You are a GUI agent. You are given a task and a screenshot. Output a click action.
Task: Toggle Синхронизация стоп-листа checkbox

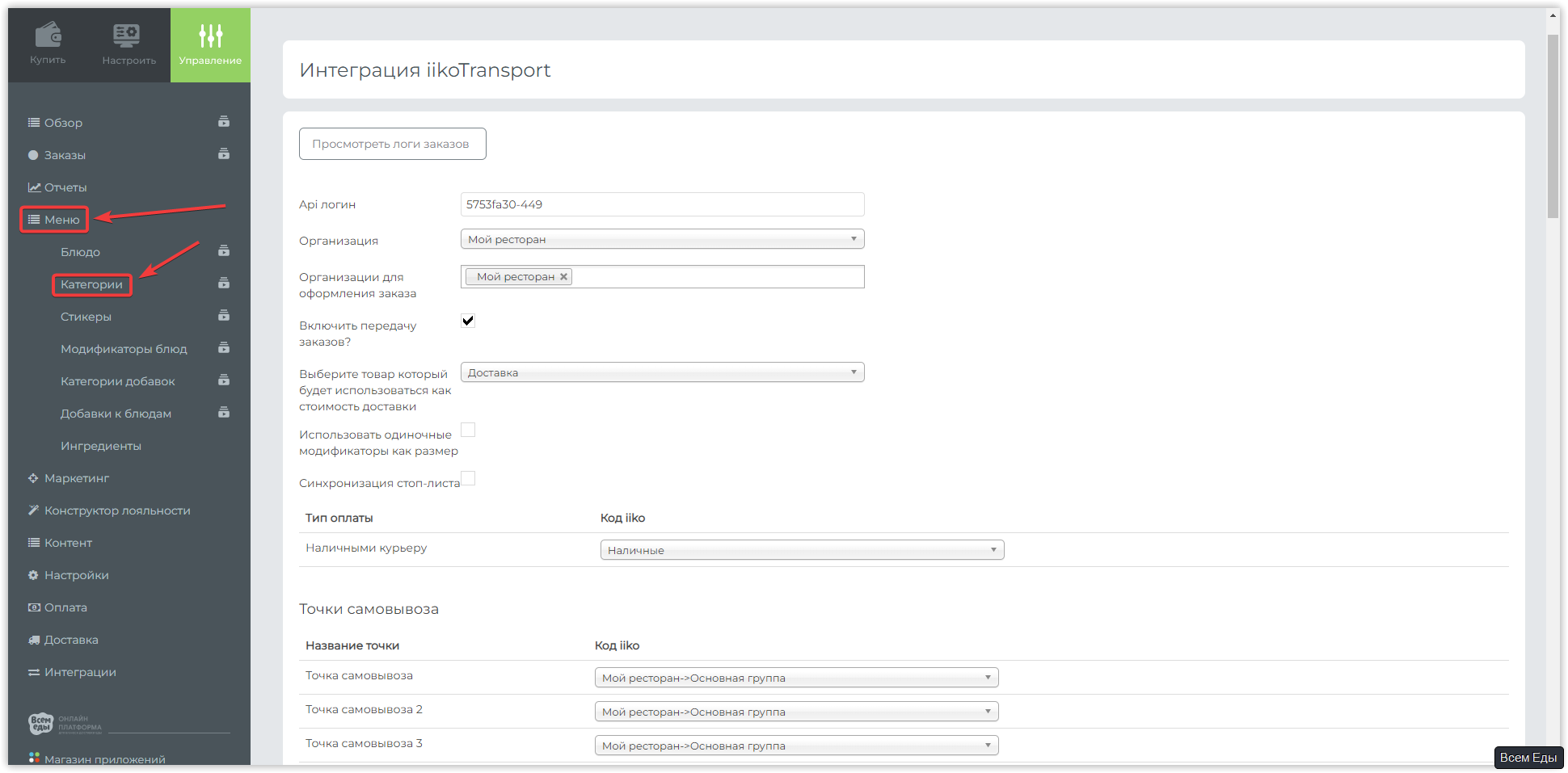(468, 478)
